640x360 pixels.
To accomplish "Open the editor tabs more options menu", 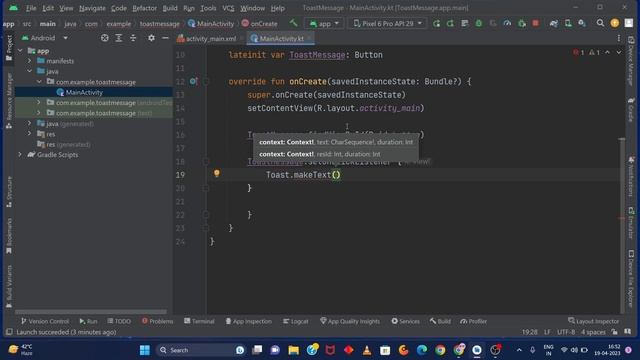I will (x=619, y=38).
